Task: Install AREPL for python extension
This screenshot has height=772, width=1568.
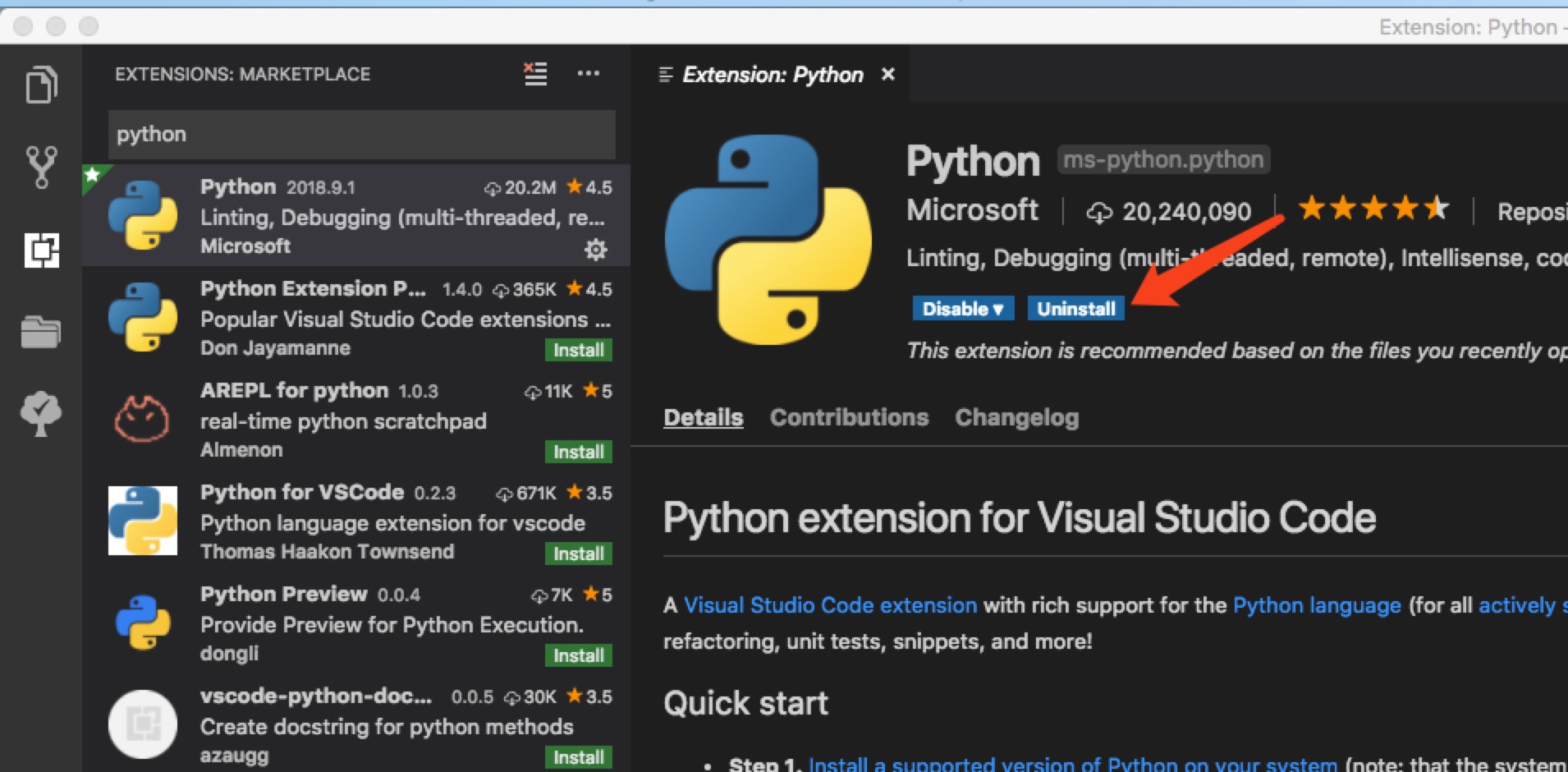Action: click(578, 453)
